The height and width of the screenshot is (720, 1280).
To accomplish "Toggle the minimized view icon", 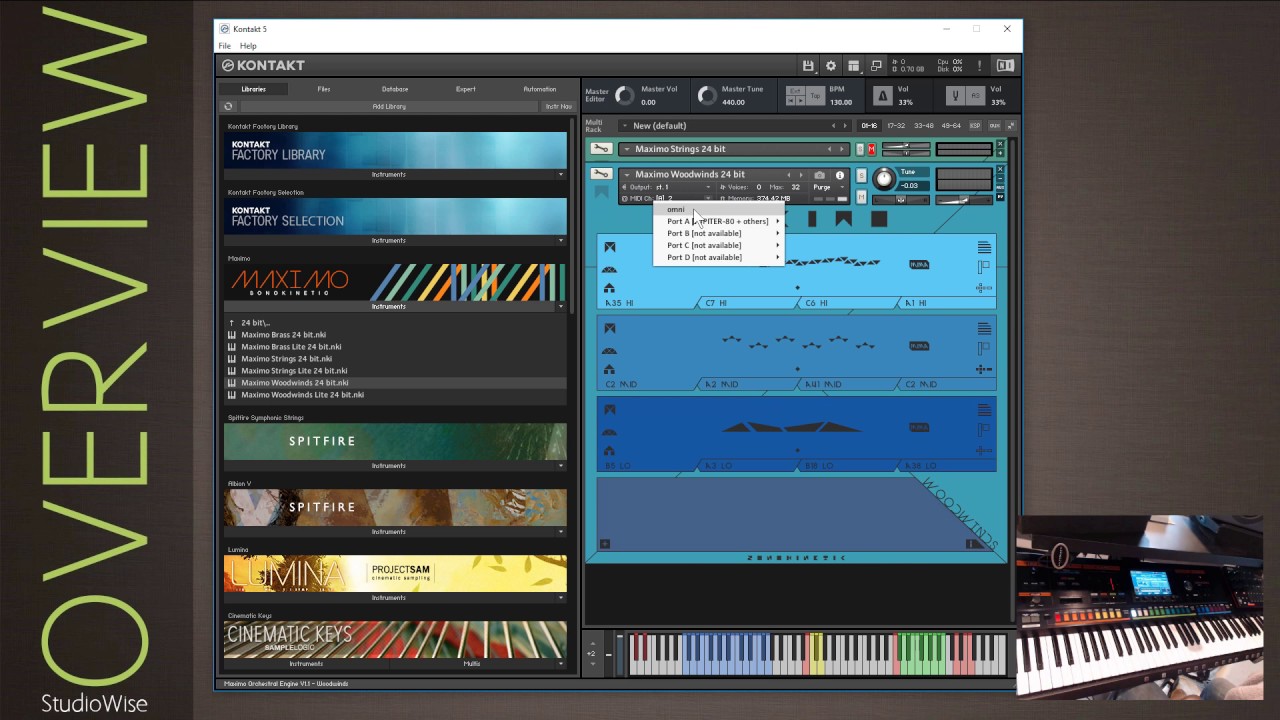I will 876,66.
